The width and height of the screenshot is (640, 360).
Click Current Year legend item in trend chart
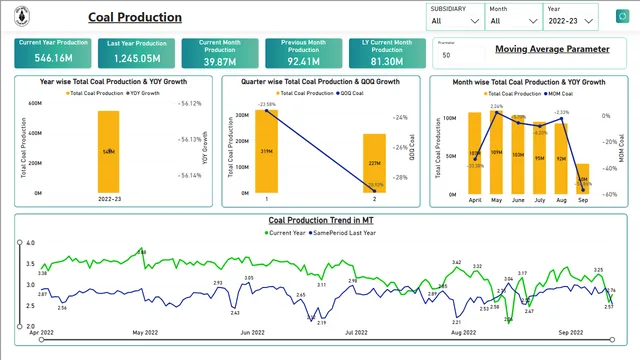285,233
